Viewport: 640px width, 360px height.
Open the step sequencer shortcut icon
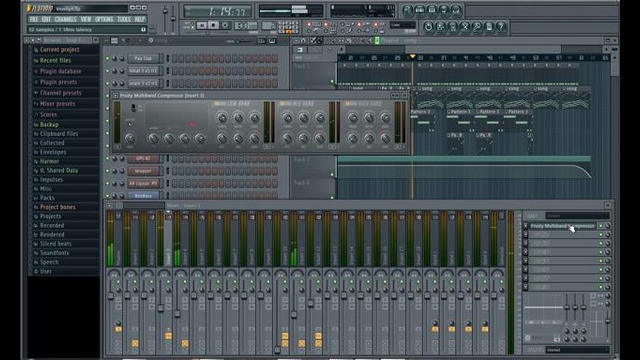pyautogui.click(x=420, y=9)
